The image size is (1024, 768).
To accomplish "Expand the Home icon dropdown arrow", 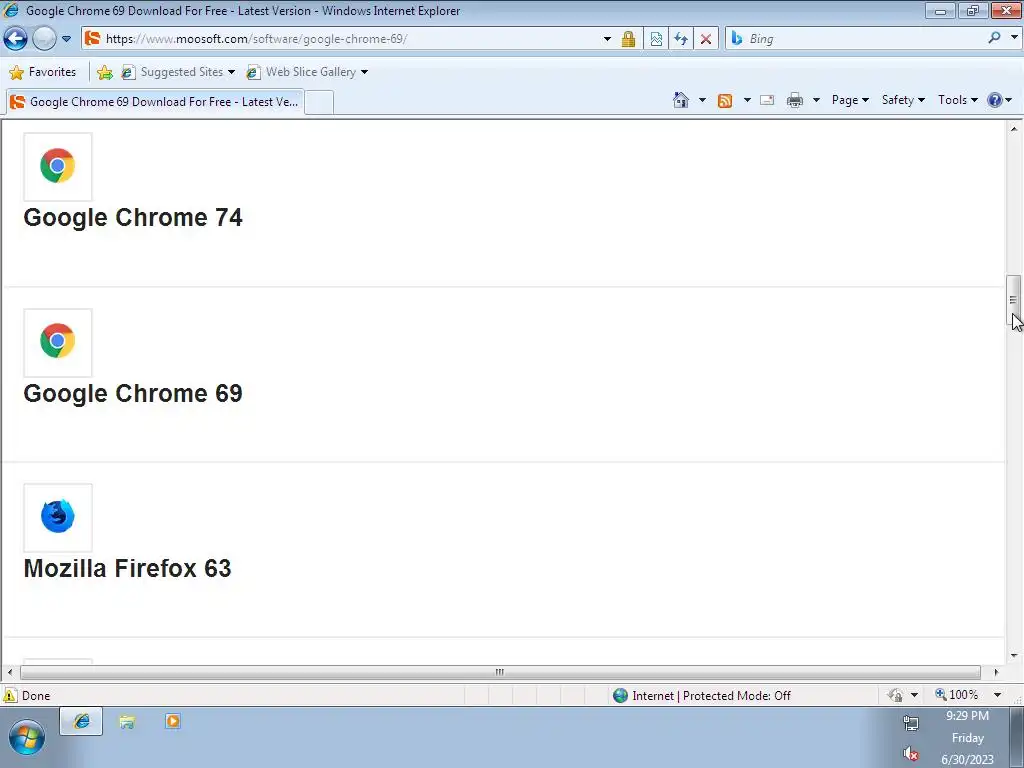I will pos(702,100).
